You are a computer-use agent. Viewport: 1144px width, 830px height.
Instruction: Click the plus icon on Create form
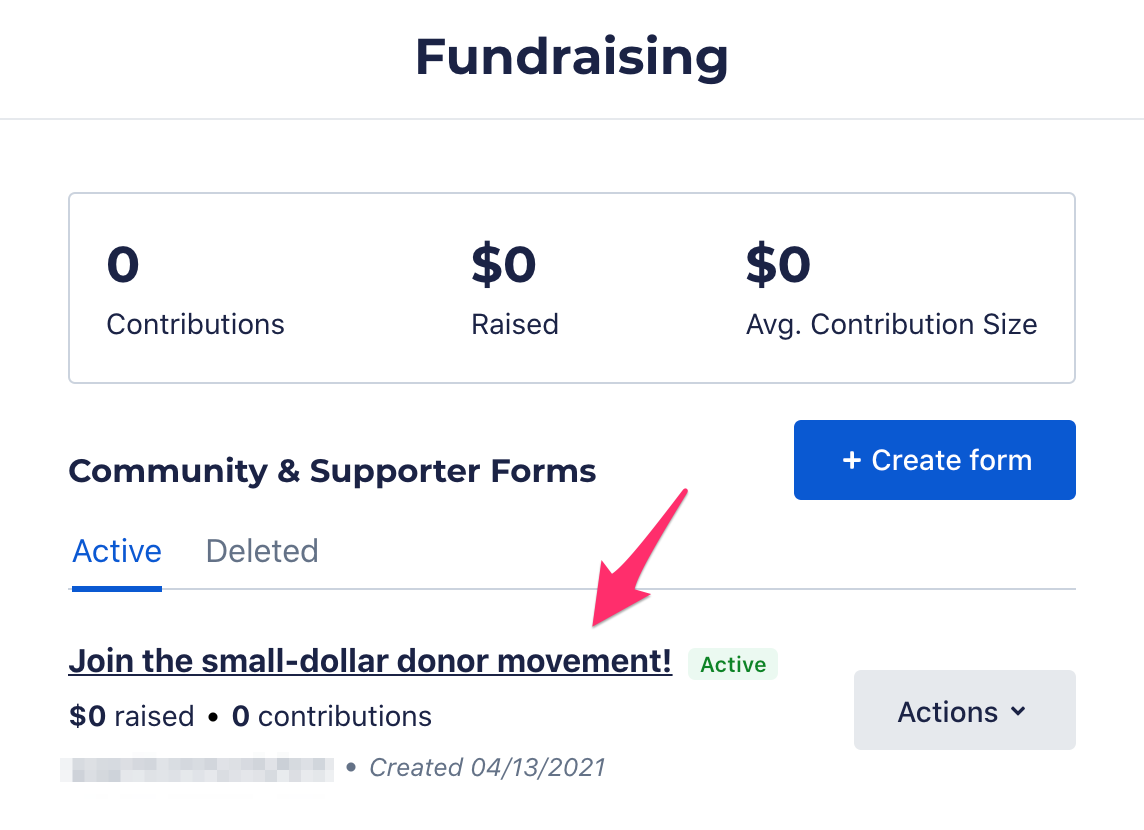coord(851,461)
